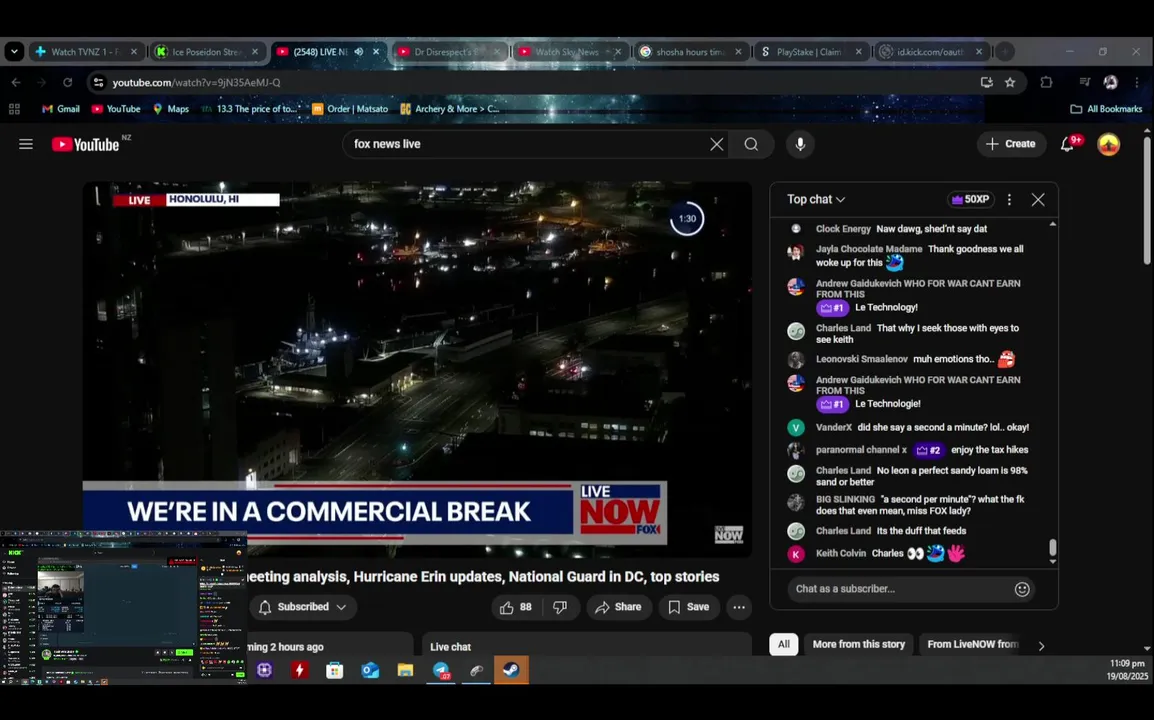Click the Create button

(1010, 144)
